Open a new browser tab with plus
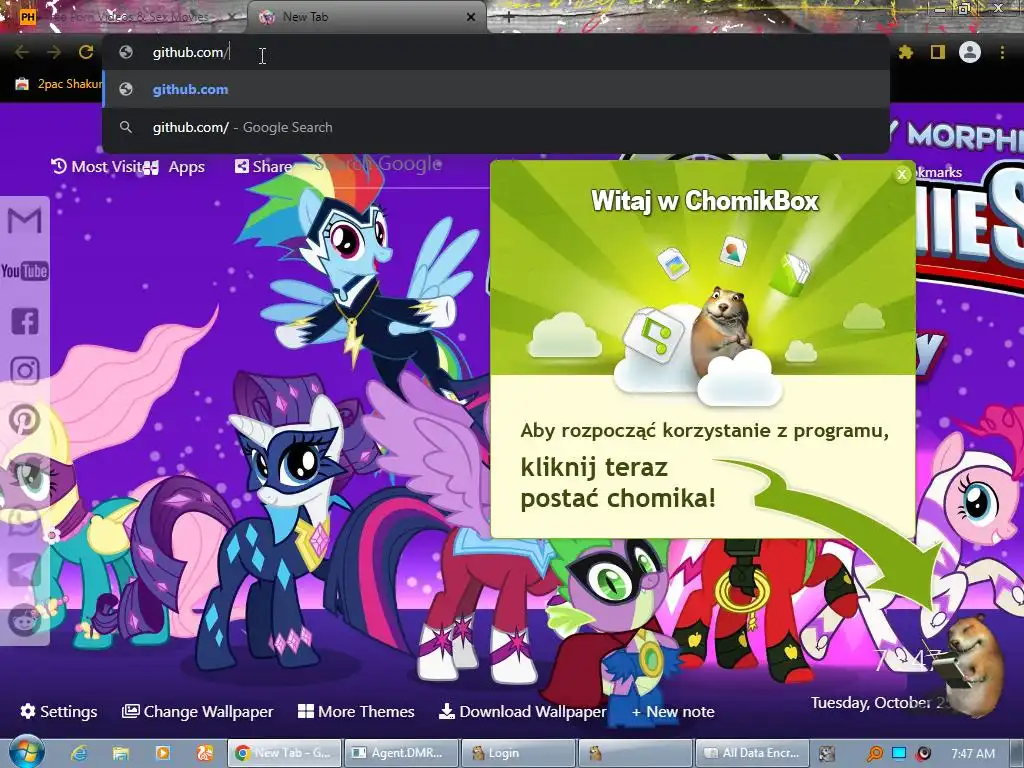The width and height of the screenshot is (1024, 768). [509, 17]
